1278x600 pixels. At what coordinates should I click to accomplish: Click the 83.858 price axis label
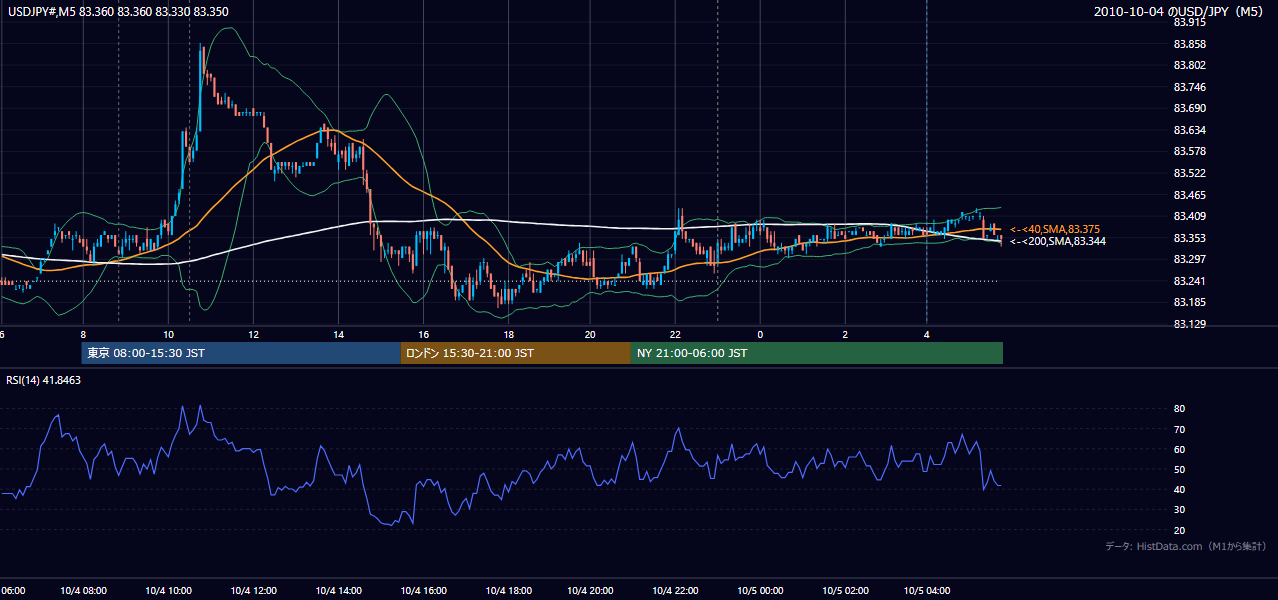(1189, 44)
